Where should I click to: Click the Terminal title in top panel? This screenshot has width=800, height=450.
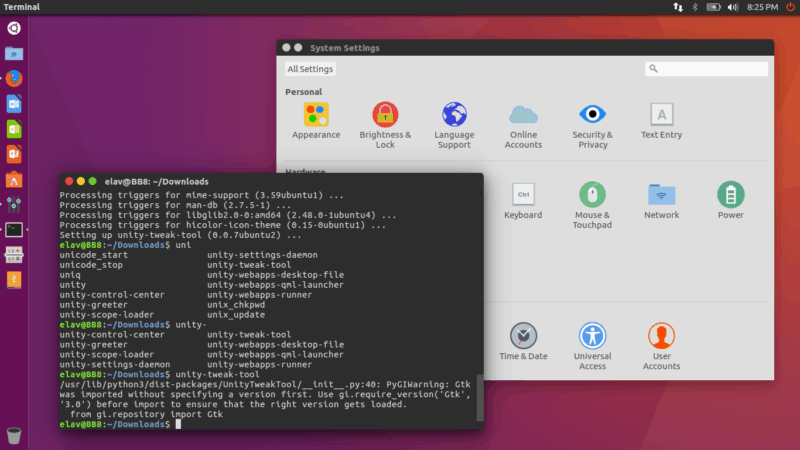click(x=21, y=7)
